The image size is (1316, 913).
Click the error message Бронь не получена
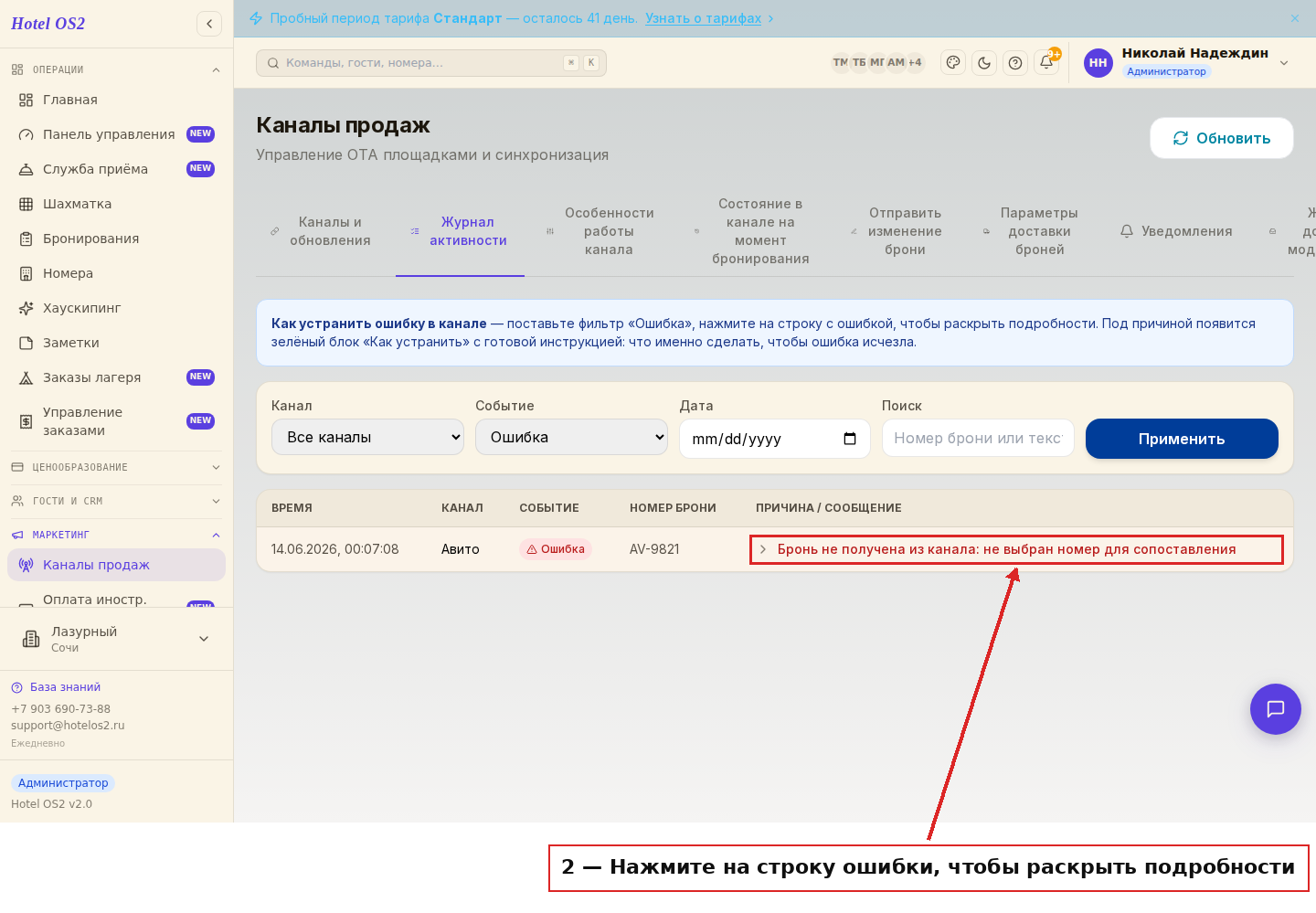(1006, 549)
